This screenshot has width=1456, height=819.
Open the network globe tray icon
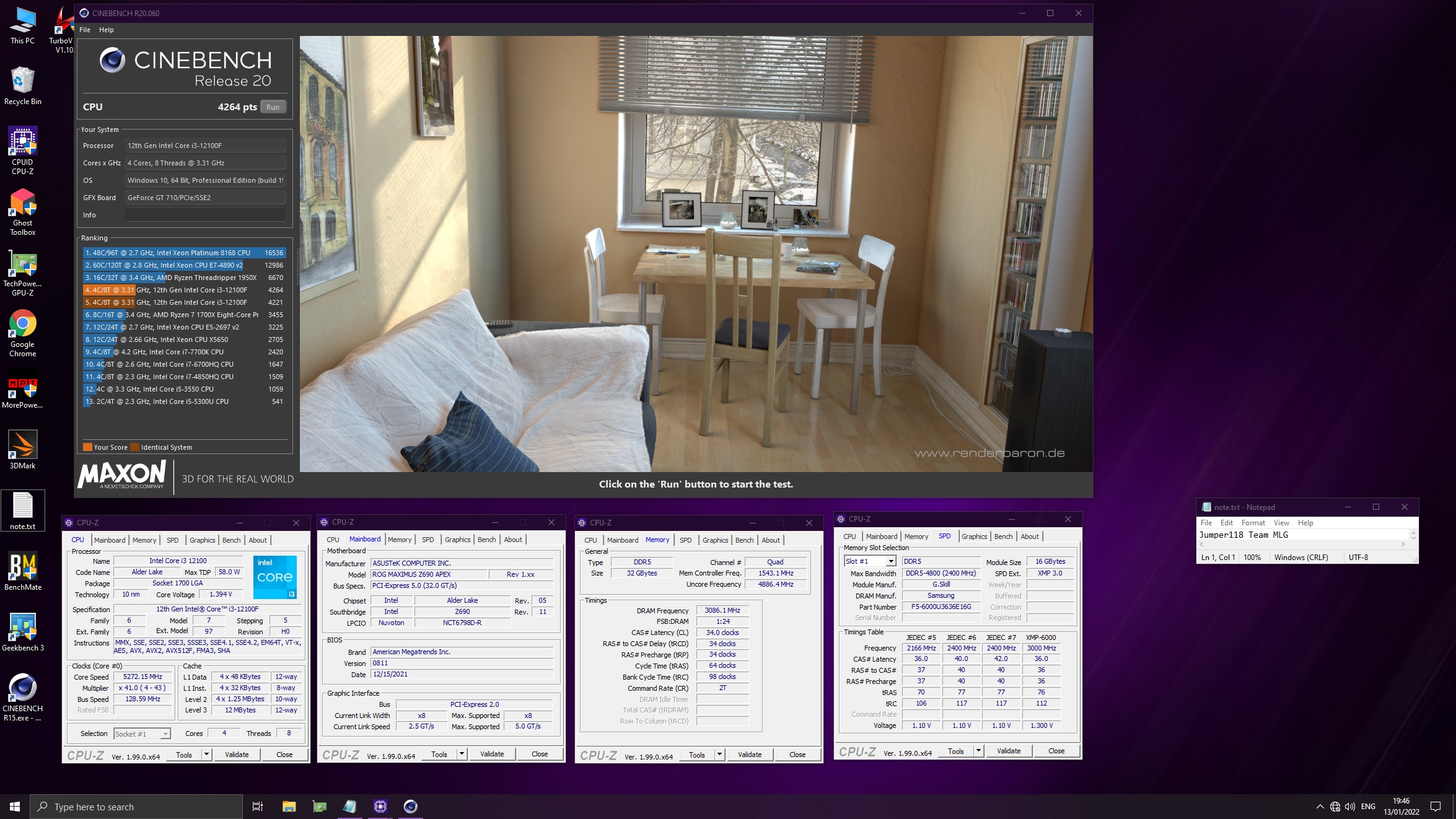coord(1335,807)
